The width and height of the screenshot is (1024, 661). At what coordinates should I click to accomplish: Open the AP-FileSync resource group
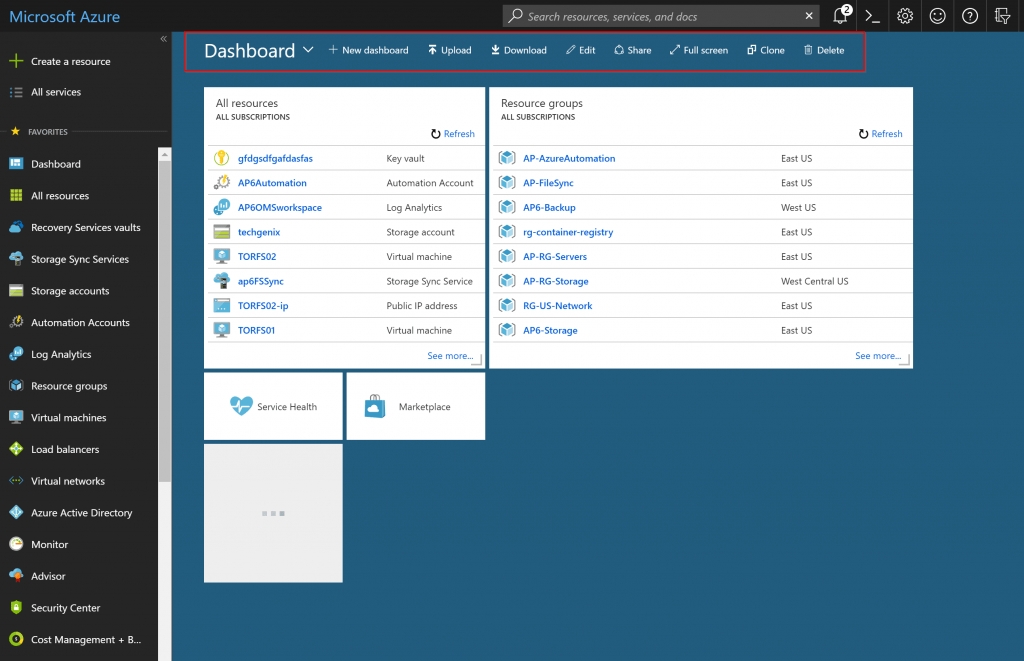[x=548, y=183]
